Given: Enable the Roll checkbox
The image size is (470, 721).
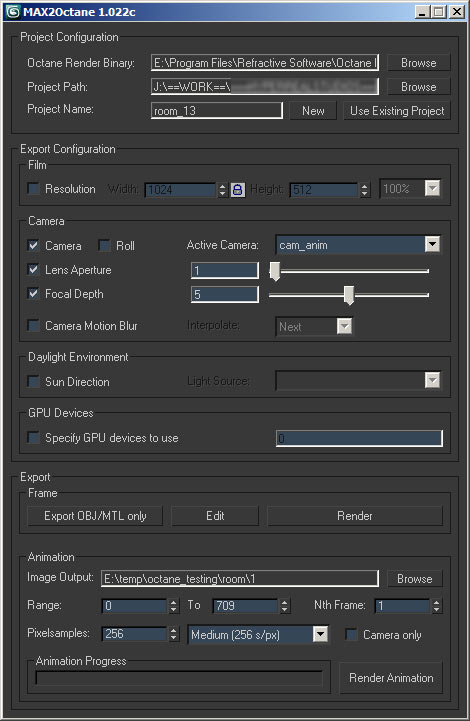Looking at the screenshot, I should pyautogui.click(x=104, y=246).
